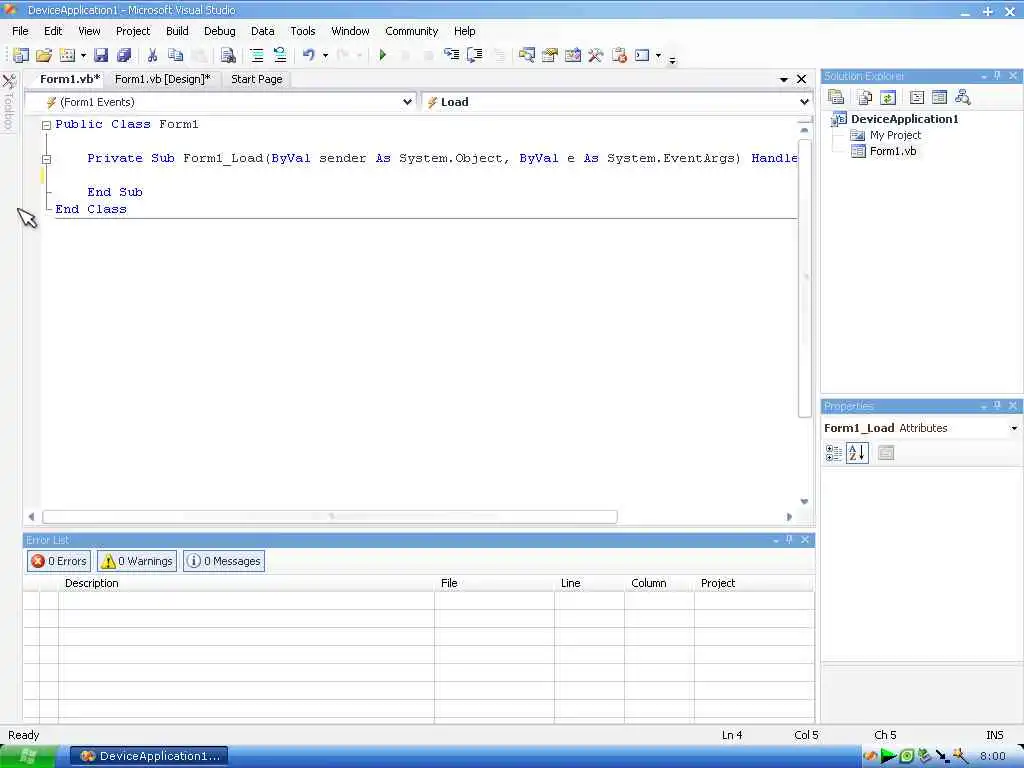Click the Solution Explorer toolbar icon
This screenshot has height=768, width=1024.
pos(526,56)
